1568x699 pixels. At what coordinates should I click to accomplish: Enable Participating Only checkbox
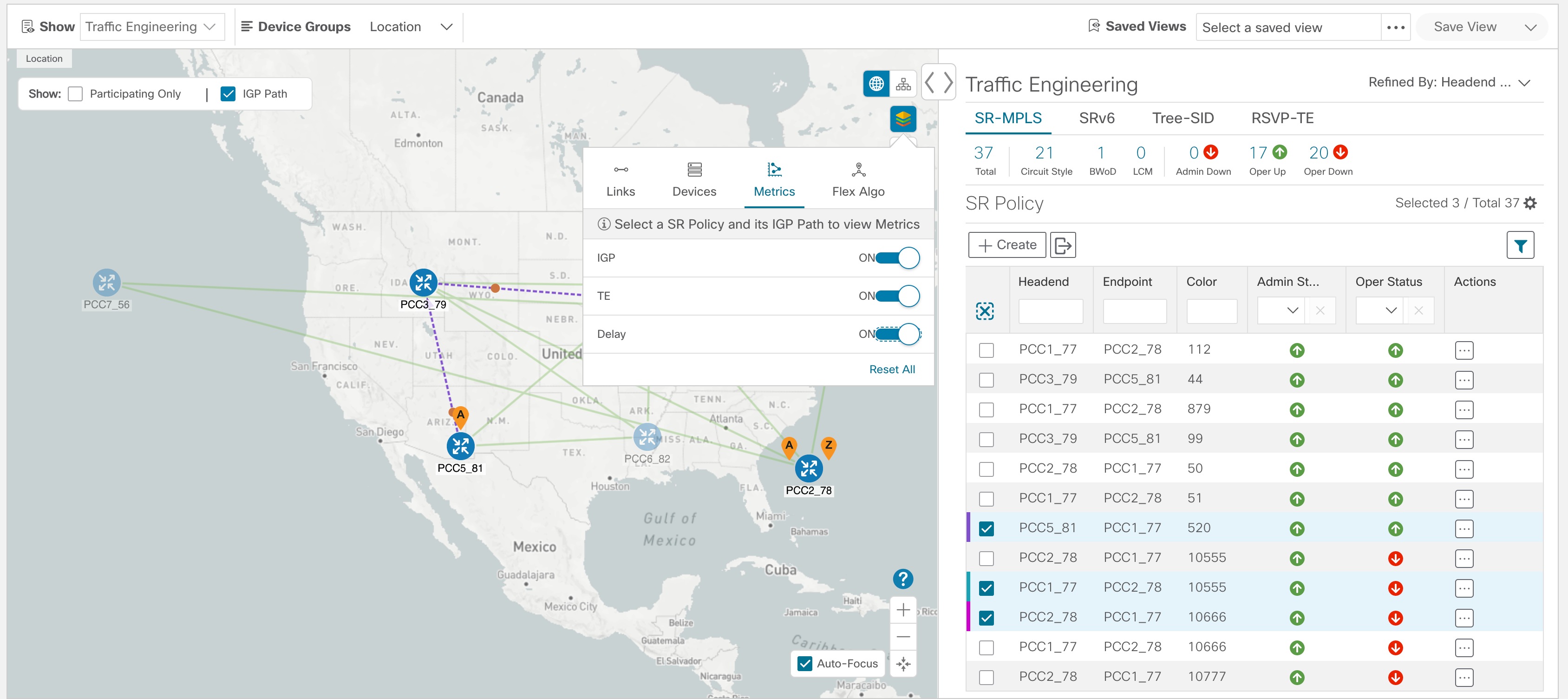[x=76, y=94]
